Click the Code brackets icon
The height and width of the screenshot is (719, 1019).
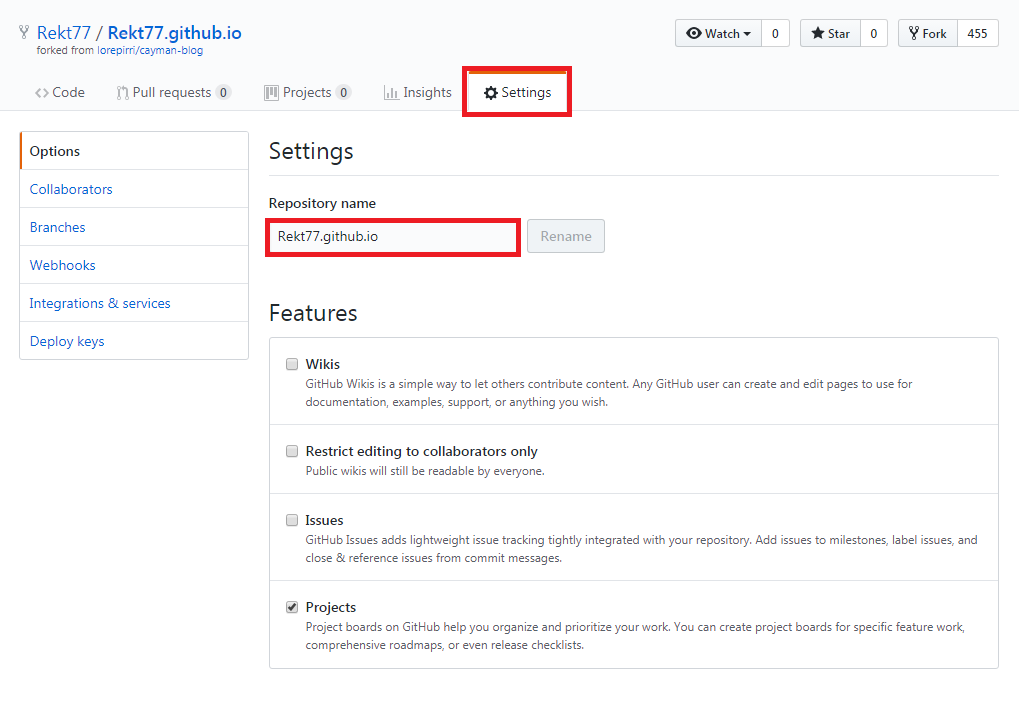(x=42, y=93)
